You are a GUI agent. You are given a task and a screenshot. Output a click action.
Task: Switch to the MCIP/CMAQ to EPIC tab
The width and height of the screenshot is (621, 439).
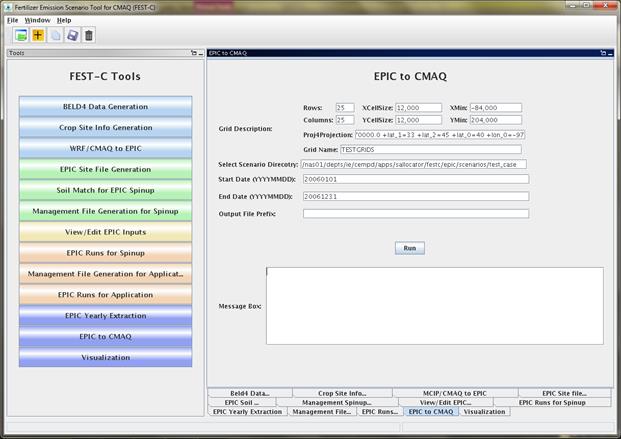pos(455,393)
